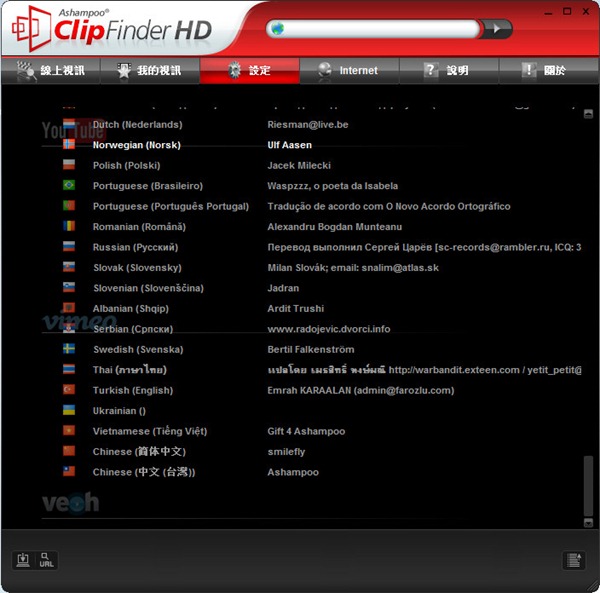Click translator Jacek Milecki

point(299,165)
